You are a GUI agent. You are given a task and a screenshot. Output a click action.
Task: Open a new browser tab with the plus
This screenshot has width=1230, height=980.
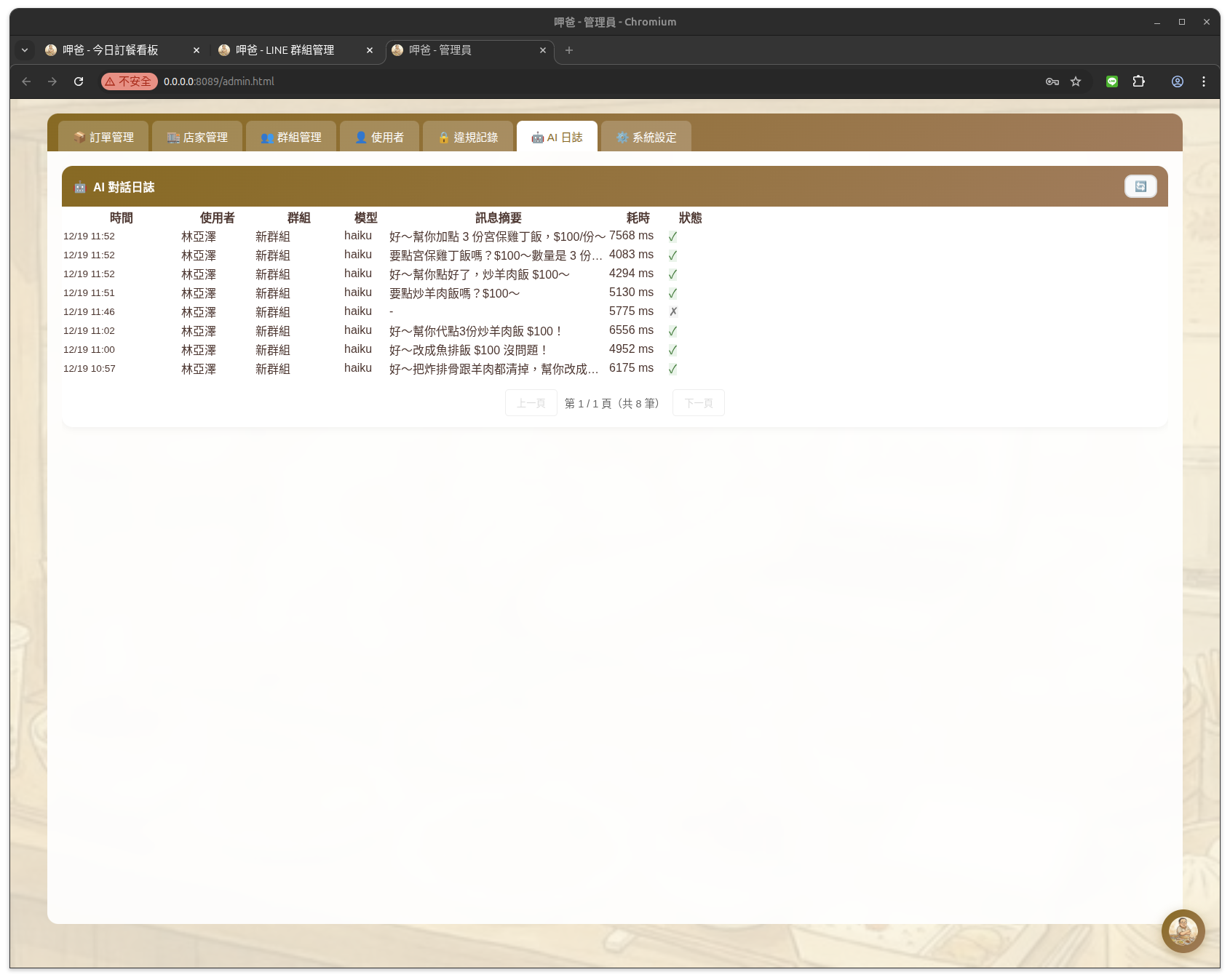[x=568, y=49]
